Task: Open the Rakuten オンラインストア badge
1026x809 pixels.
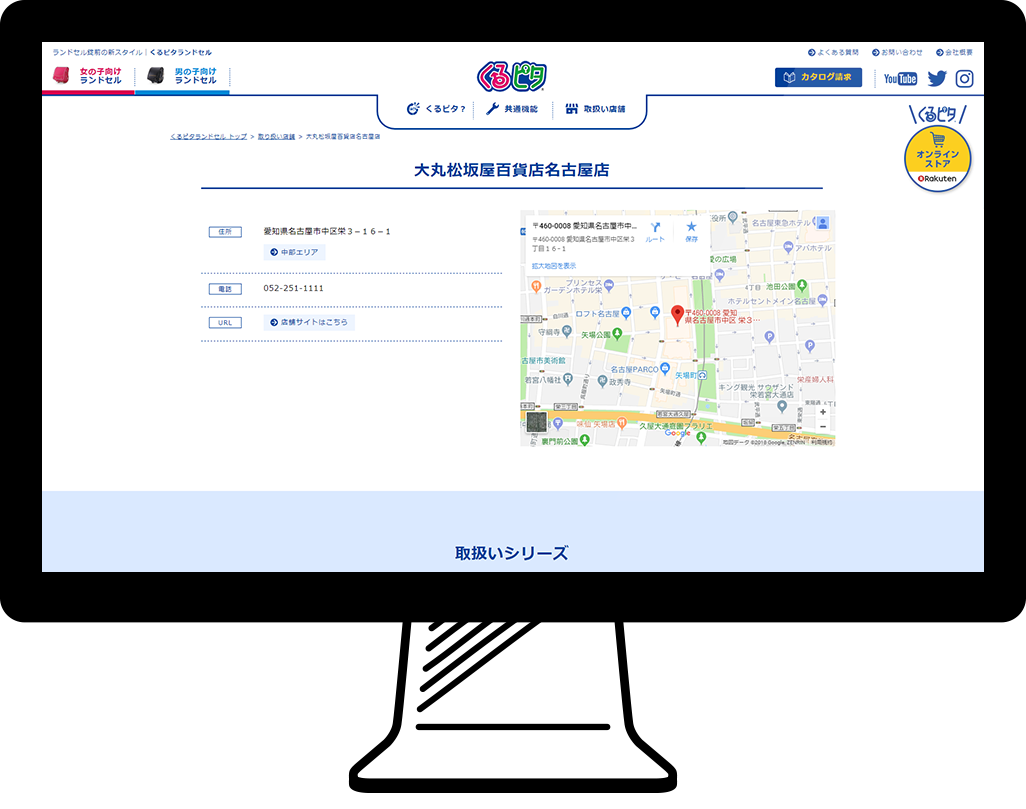Action: (x=938, y=159)
